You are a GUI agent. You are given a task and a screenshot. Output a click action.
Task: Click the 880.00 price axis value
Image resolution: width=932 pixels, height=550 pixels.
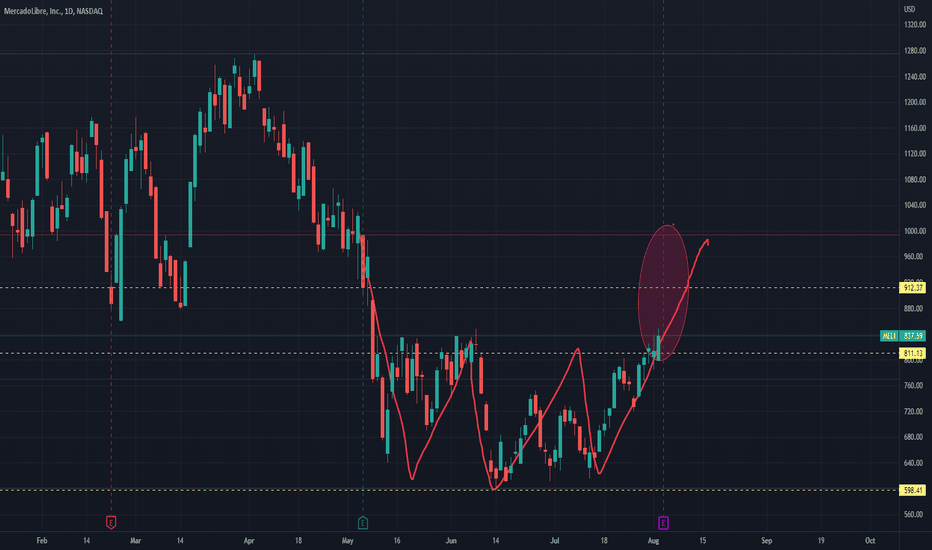point(915,309)
